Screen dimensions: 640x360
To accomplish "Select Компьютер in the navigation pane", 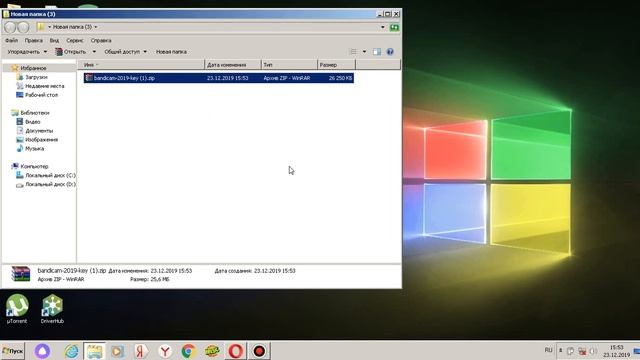I will [34, 167].
